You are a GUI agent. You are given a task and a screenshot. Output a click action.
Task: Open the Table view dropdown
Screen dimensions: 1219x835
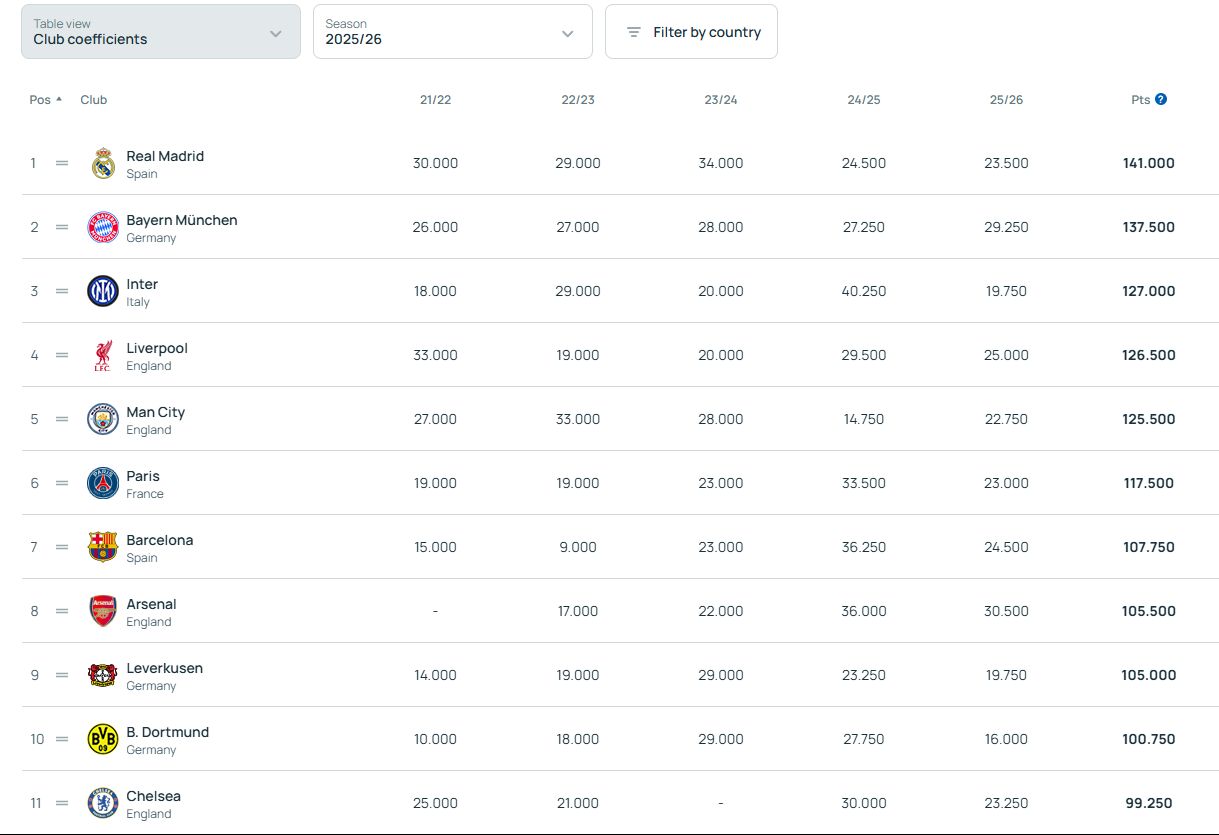161,32
